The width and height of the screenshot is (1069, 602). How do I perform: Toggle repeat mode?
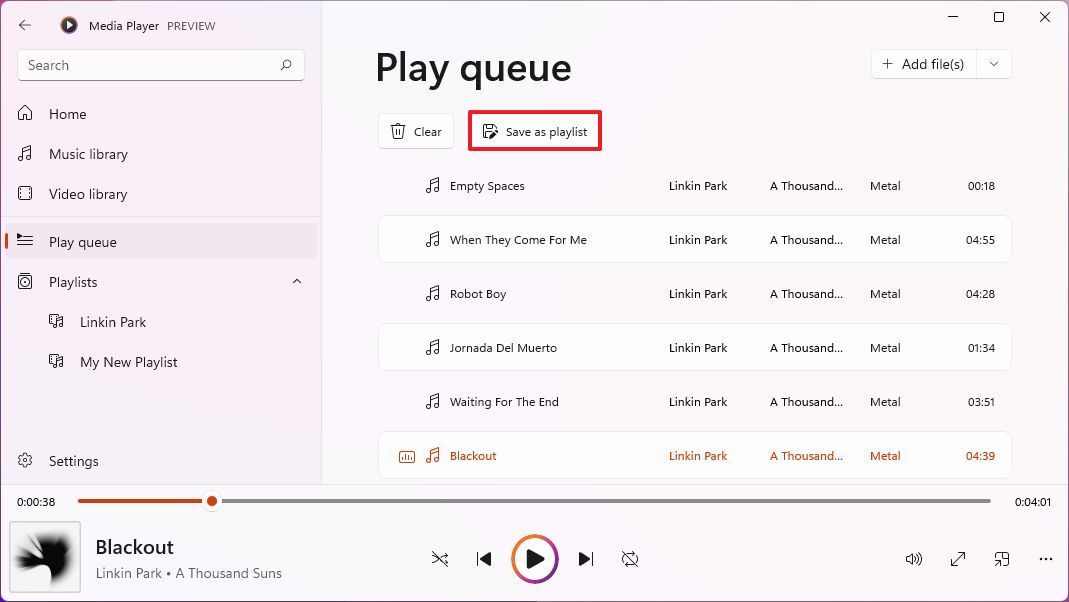click(630, 559)
